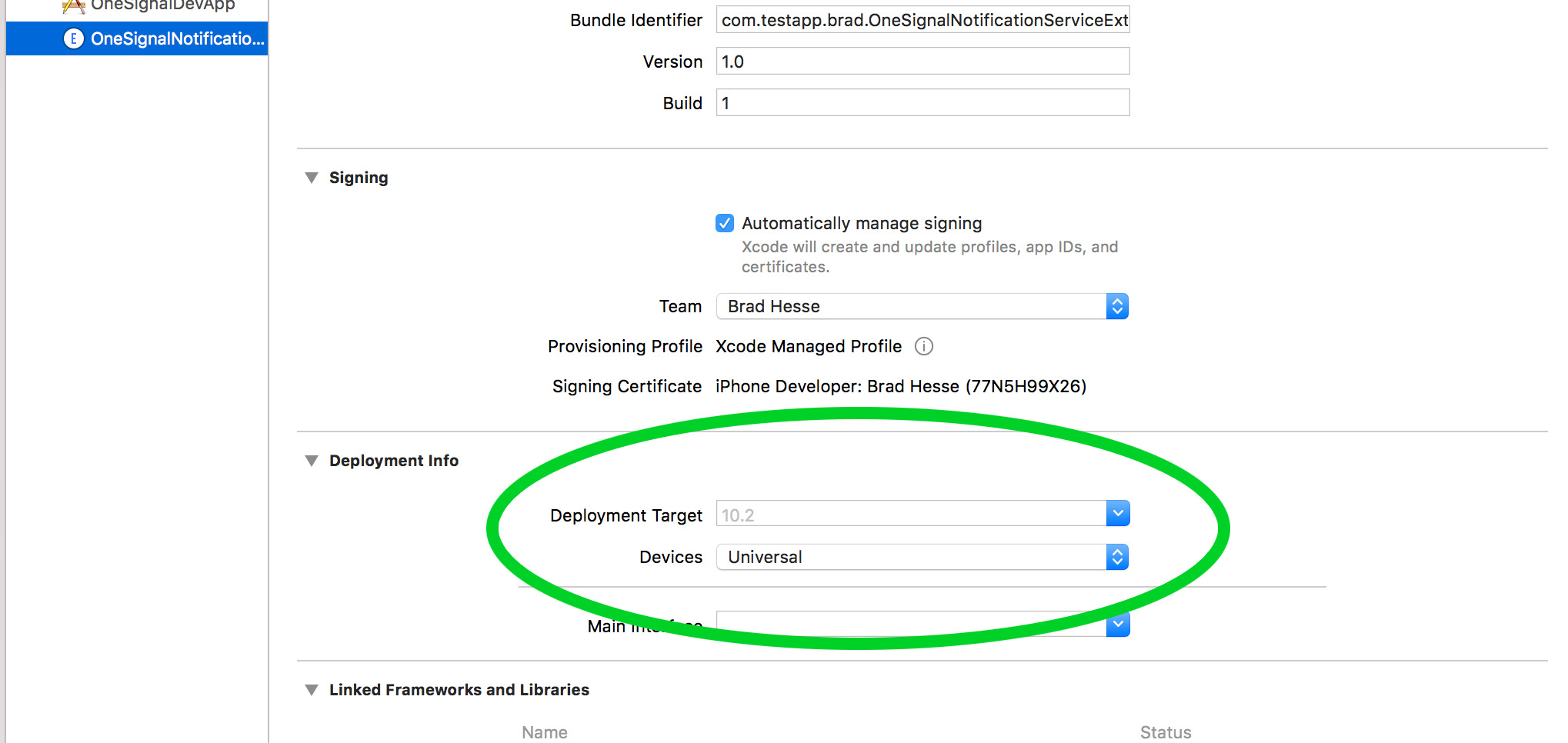Click the app icon beside OneSignalDevApp

[x=73, y=6]
